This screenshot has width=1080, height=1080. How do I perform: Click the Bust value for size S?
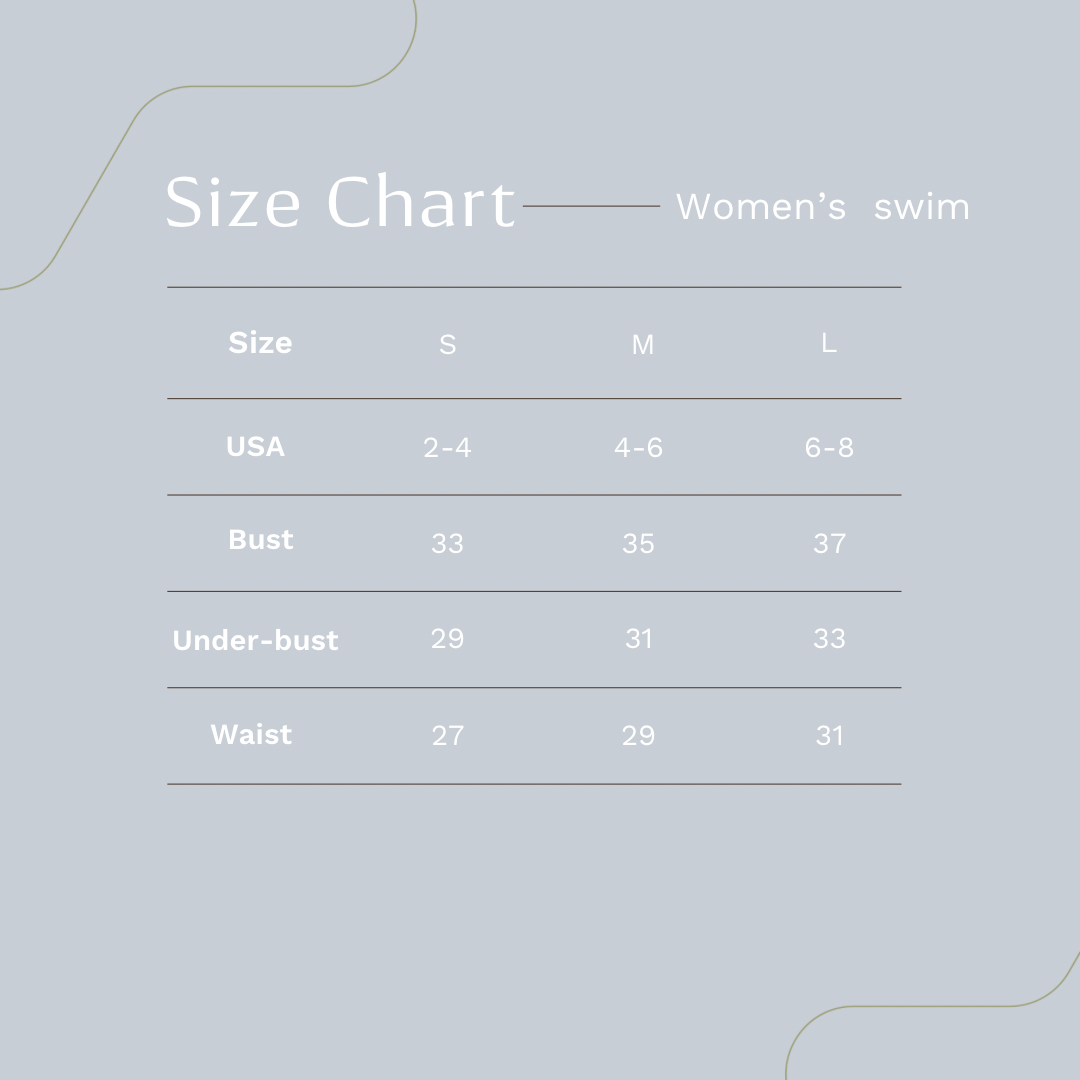[447, 544]
